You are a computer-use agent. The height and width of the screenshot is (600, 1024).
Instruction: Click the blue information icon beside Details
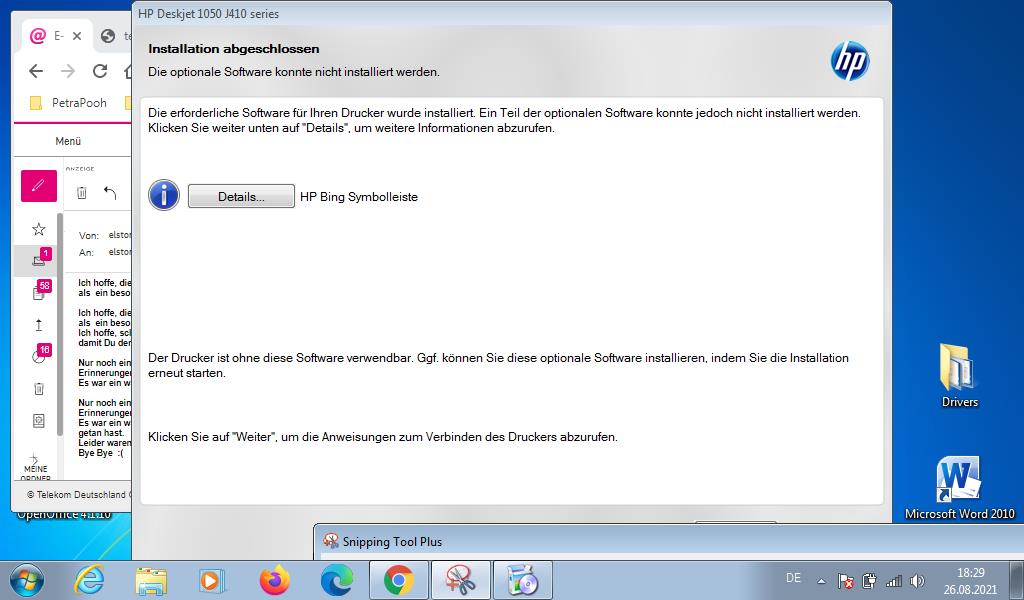[164, 195]
